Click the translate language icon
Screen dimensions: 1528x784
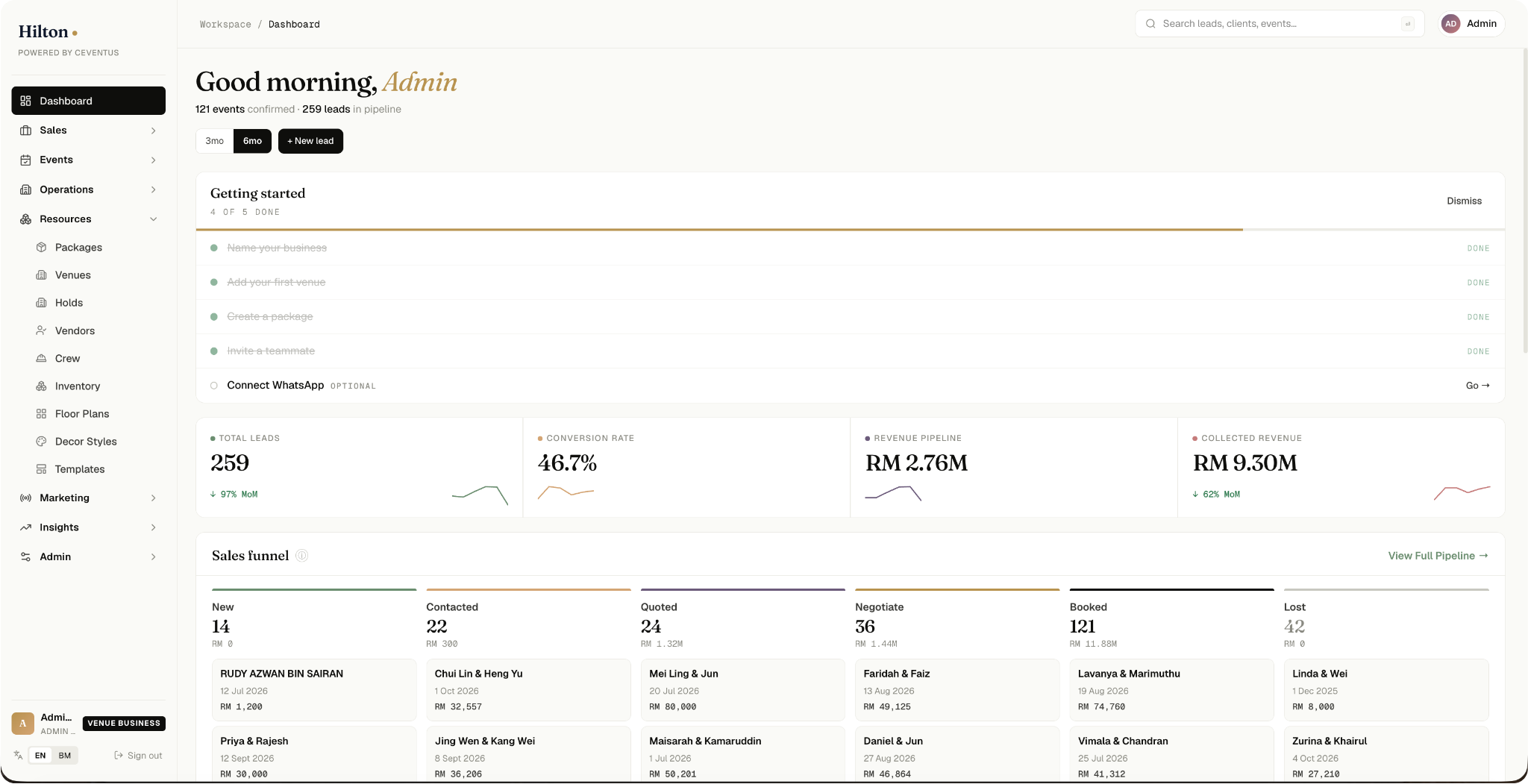tap(18, 755)
